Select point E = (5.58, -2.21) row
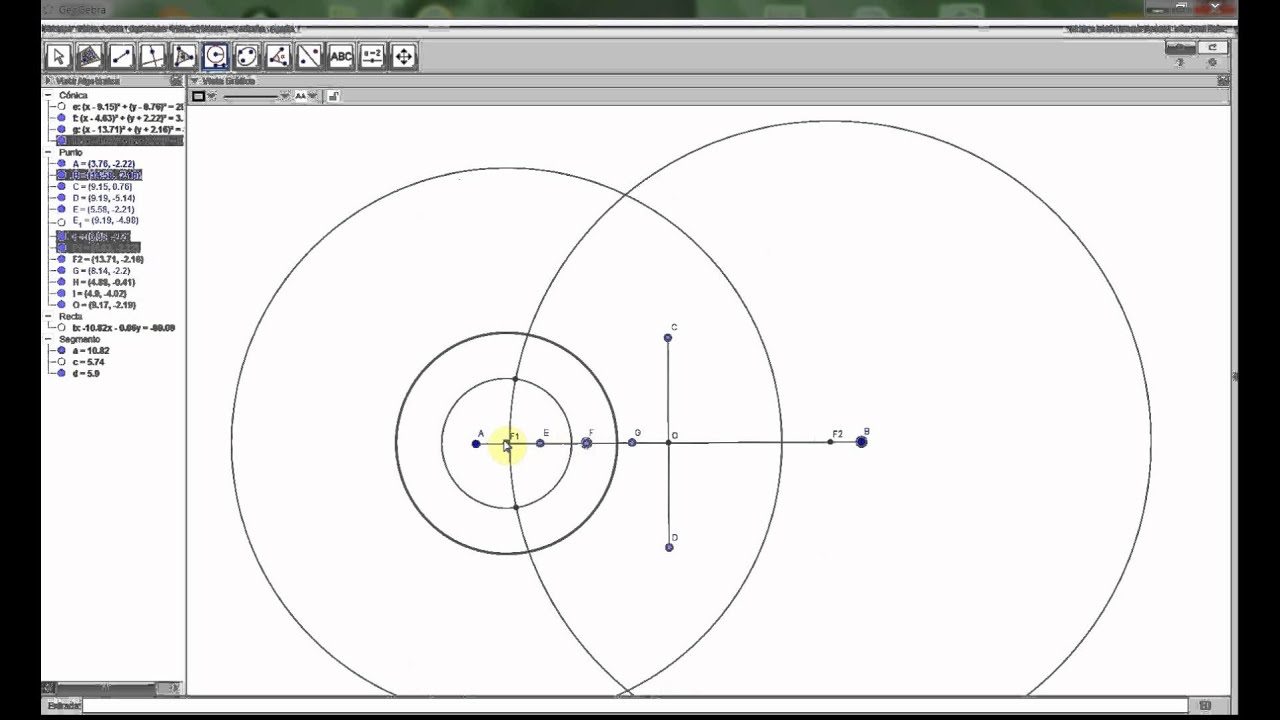Screen dimensions: 1280x720 [x=103, y=209]
